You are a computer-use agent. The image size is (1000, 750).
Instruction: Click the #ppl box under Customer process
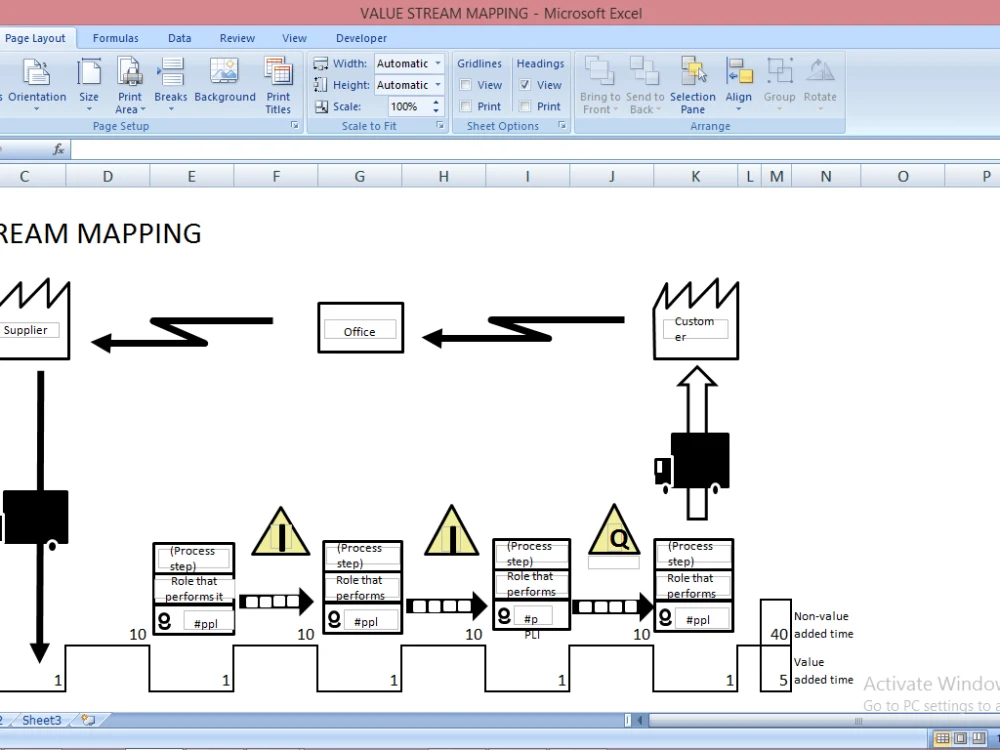click(x=698, y=619)
